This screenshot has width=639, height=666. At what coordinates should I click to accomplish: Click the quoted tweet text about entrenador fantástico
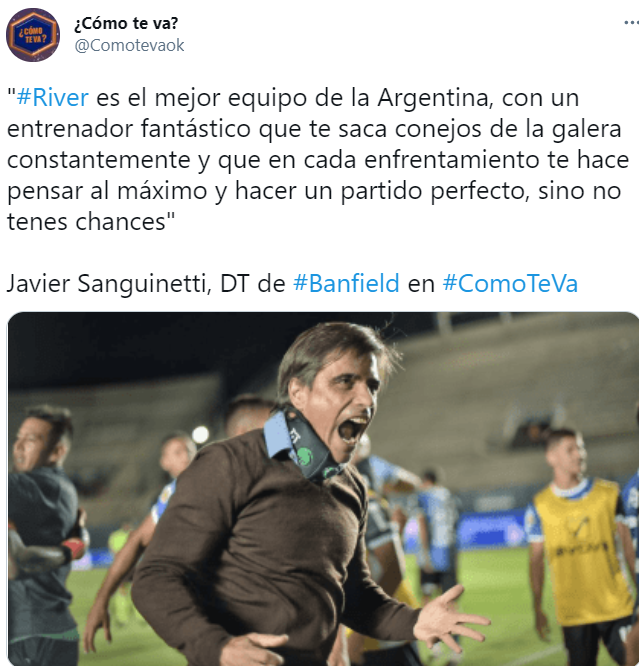pos(318,159)
